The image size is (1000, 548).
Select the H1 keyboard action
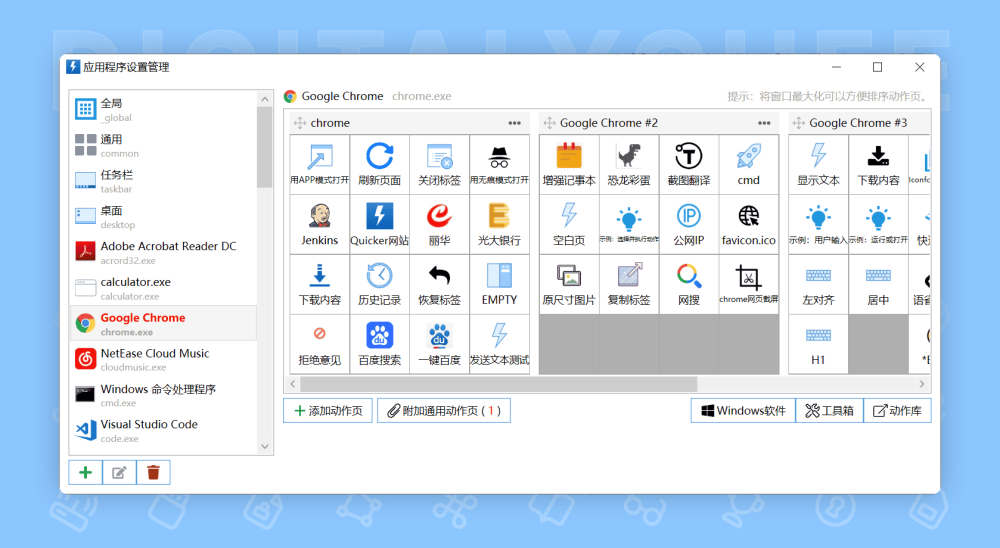tap(818, 344)
